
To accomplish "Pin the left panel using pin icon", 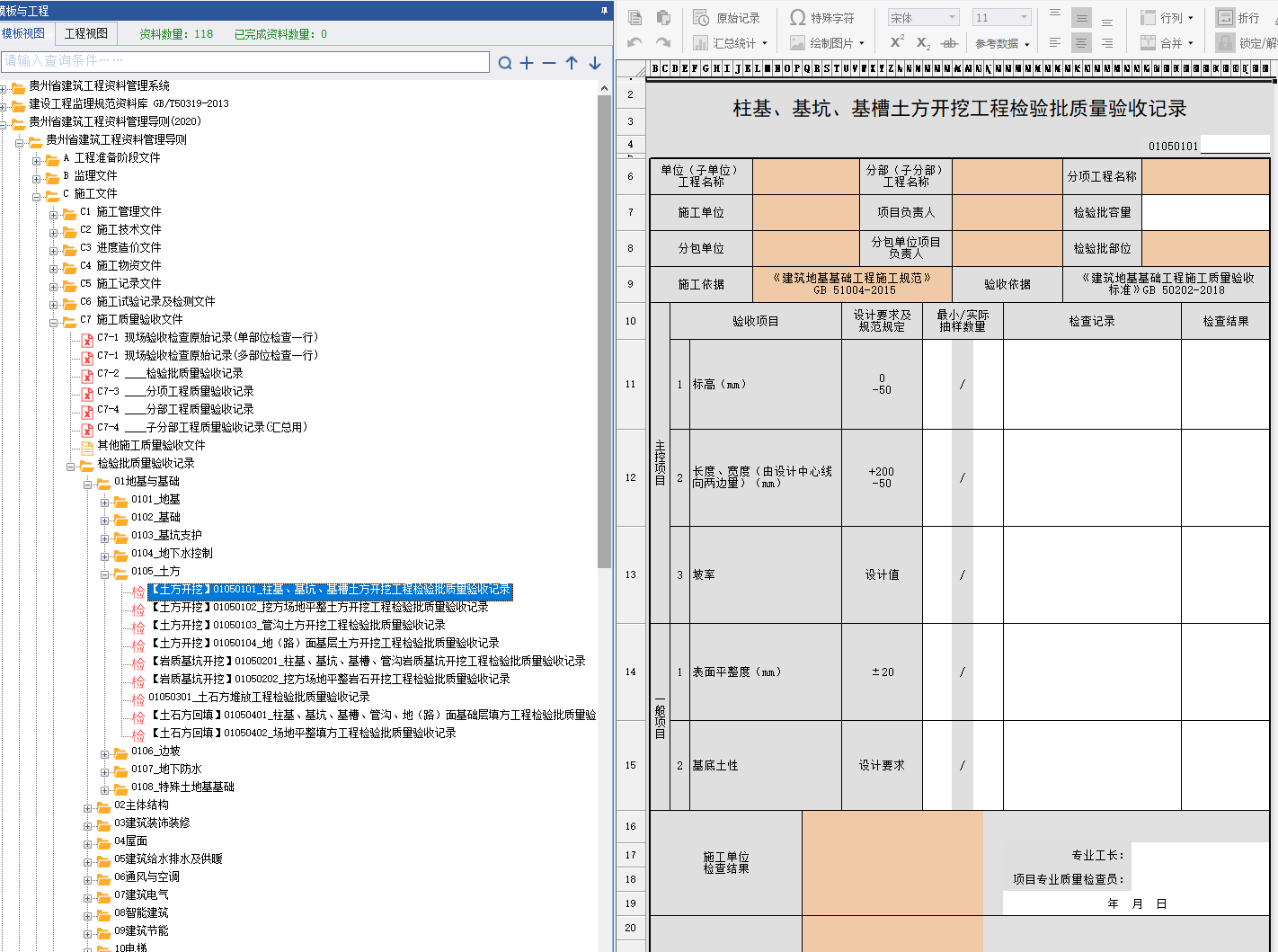I will point(604,11).
